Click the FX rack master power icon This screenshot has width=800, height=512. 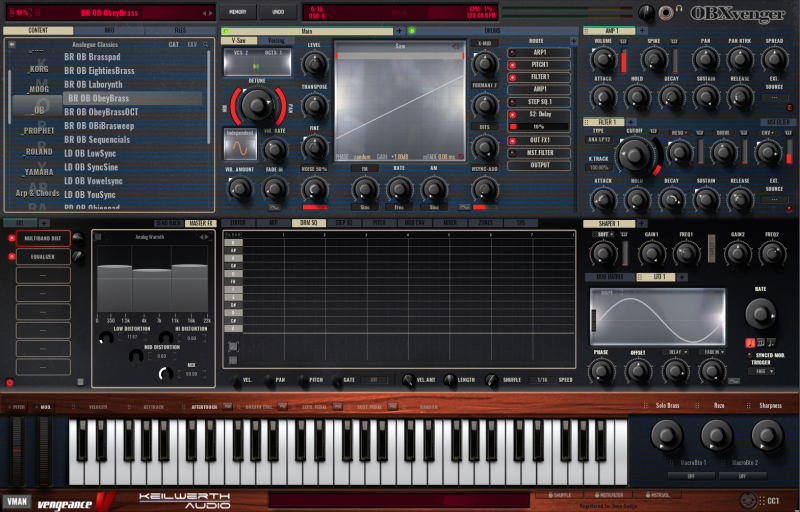(x=9, y=382)
